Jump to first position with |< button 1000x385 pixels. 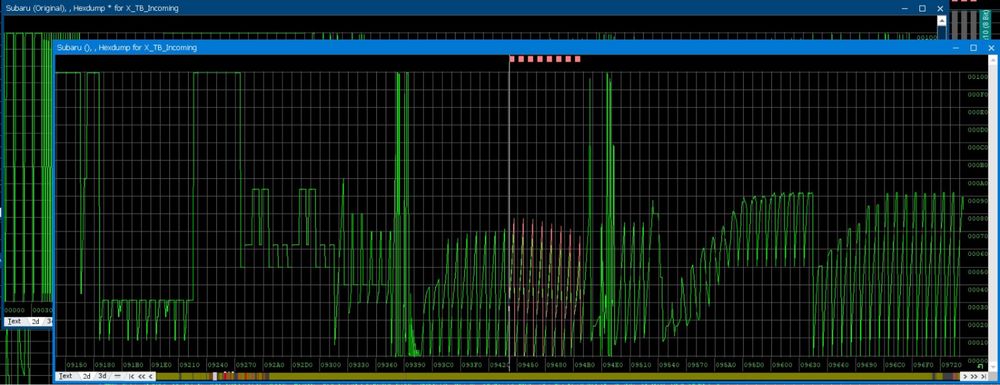tap(131, 377)
